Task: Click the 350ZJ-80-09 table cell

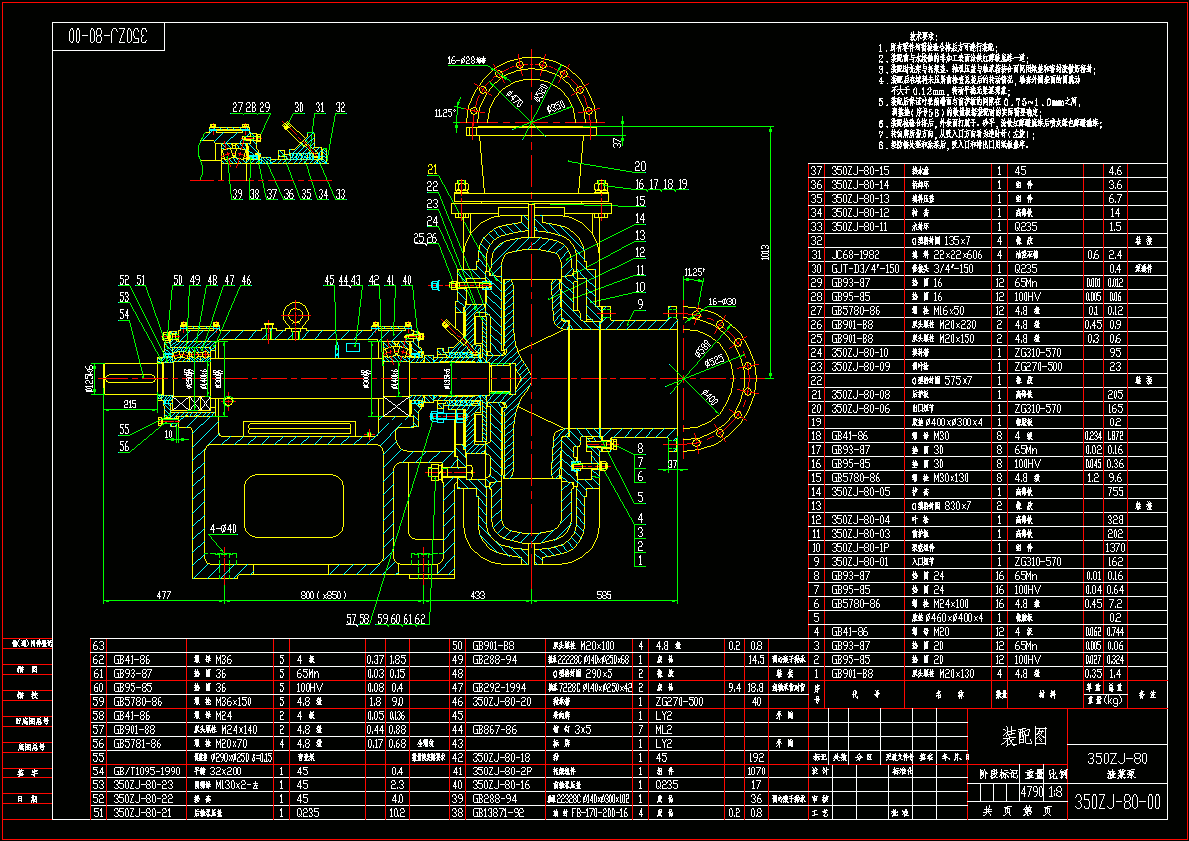Action: pyautogui.click(x=860, y=366)
